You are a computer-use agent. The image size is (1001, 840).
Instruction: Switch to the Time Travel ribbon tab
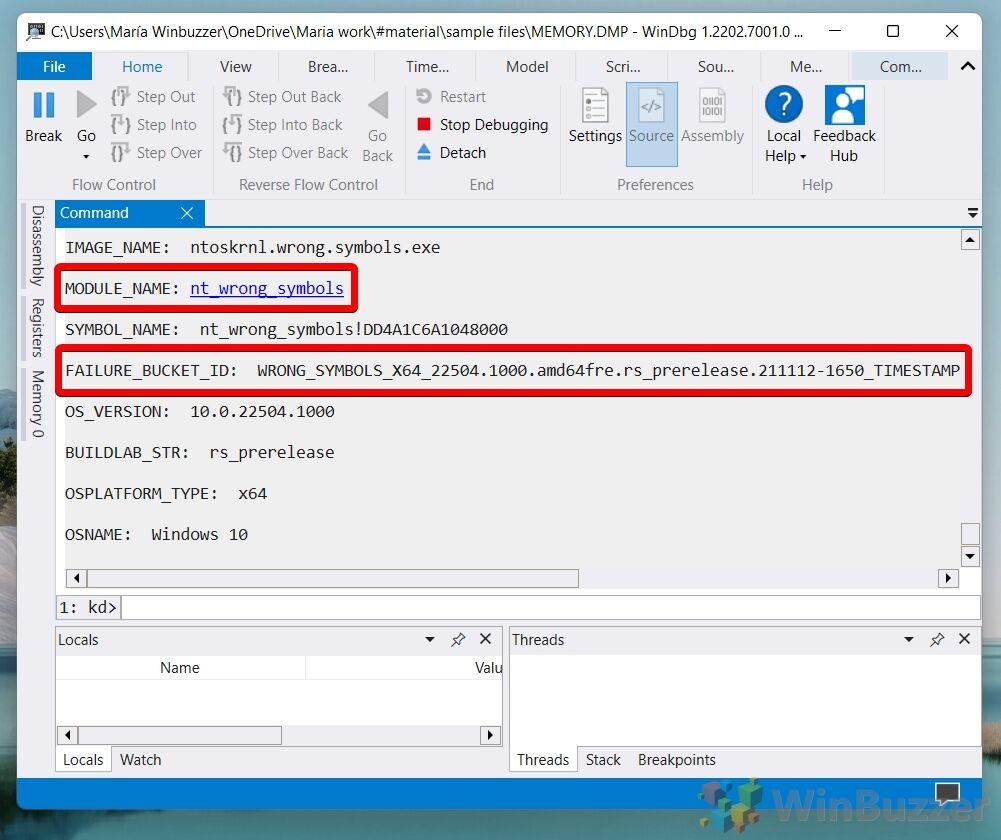tap(427, 66)
